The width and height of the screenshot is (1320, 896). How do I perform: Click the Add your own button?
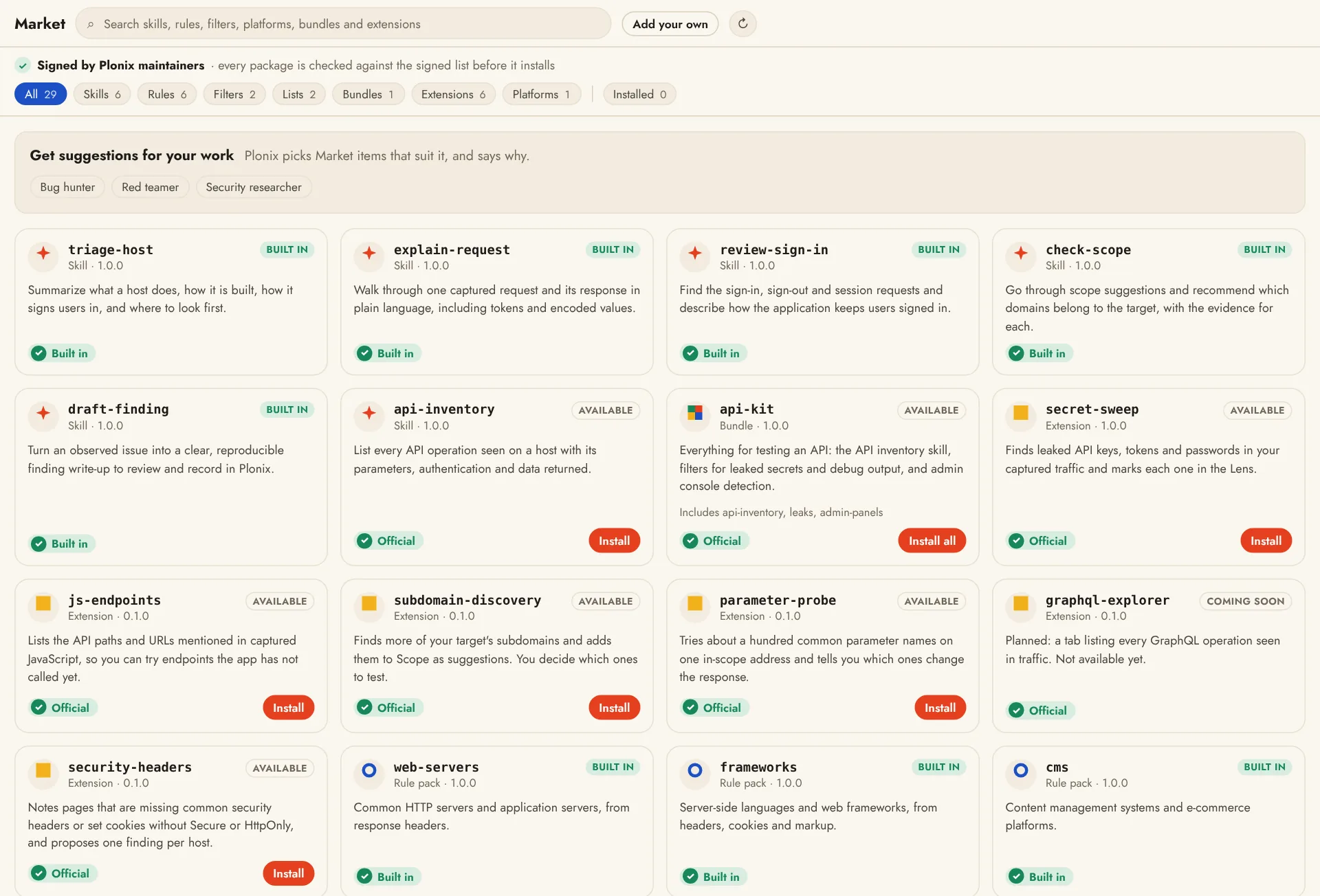pos(670,24)
